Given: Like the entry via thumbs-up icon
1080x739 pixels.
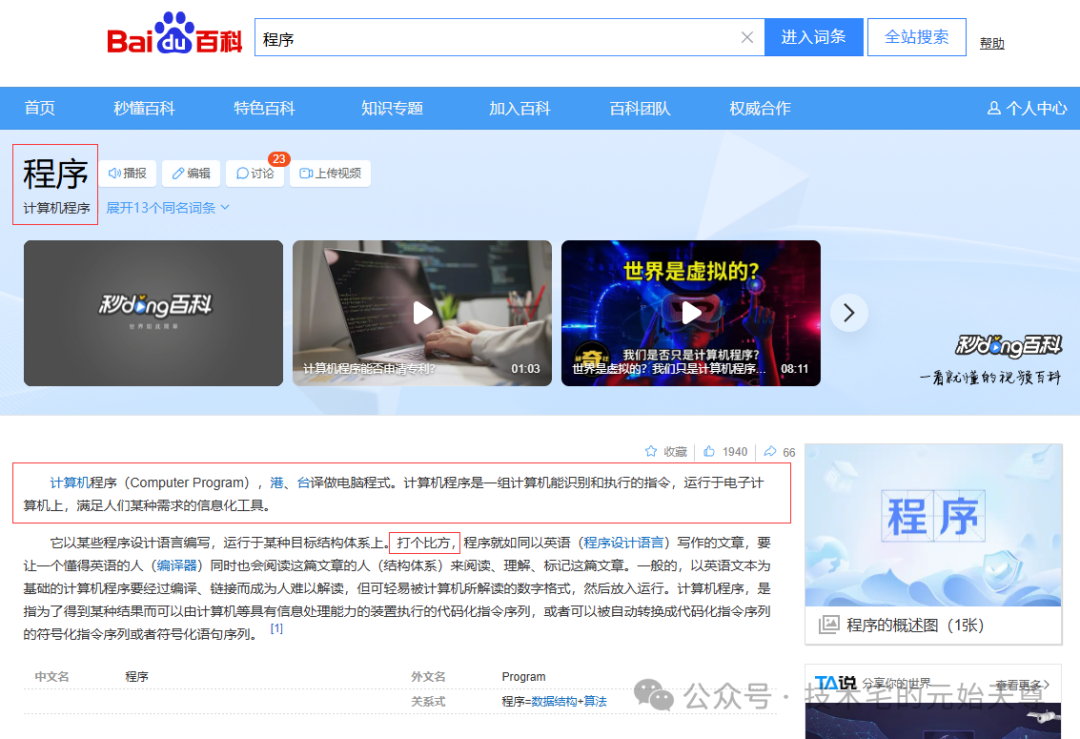Looking at the screenshot, I should click(x=710, y=451).
